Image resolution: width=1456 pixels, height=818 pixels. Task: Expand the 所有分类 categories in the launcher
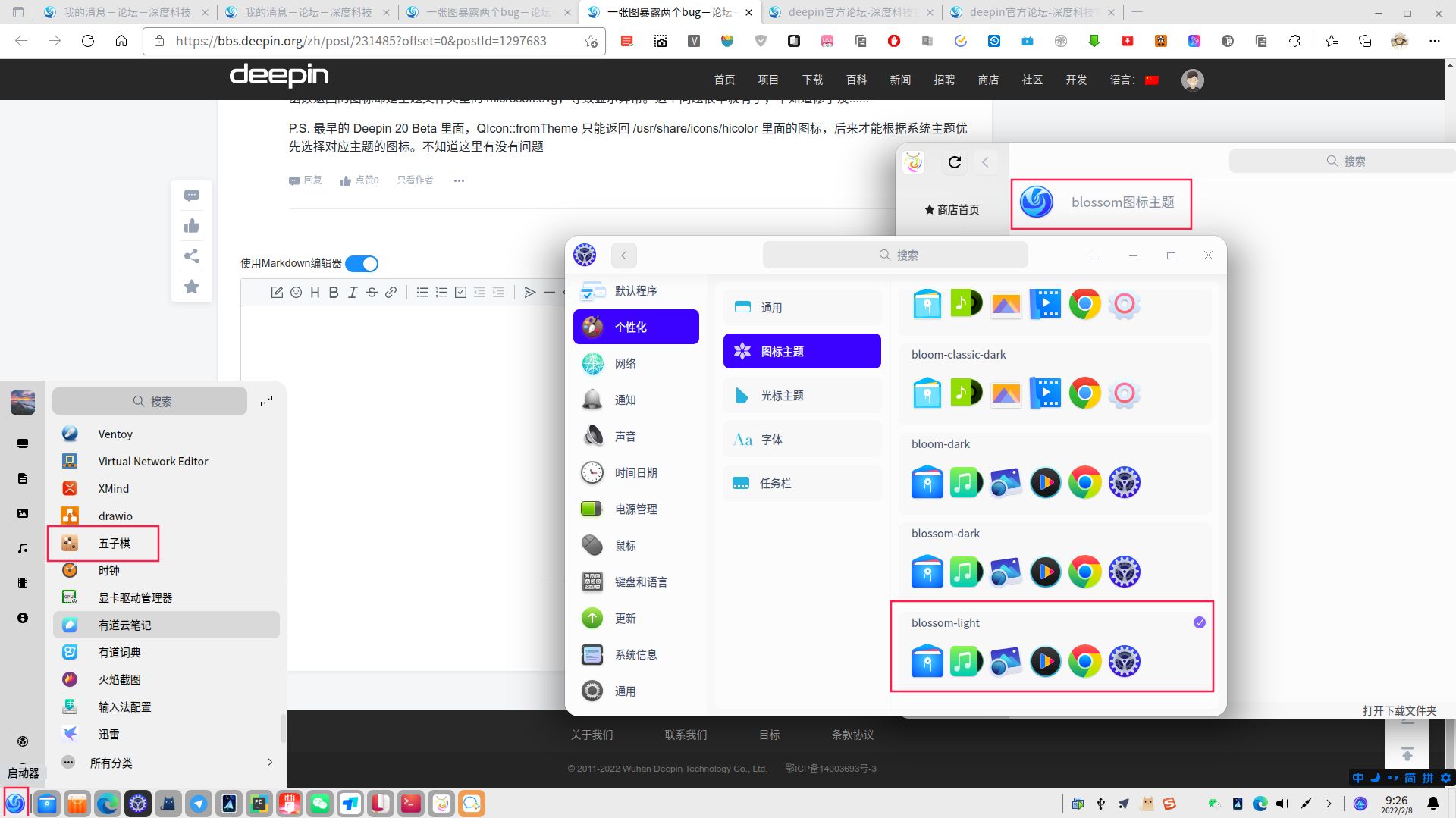(167, 763)
